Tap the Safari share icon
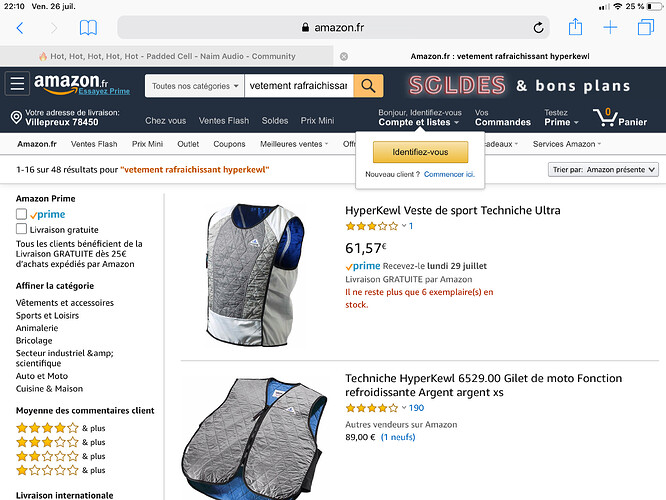Viewport: 666px width, 500px height. pyautogui.click(x=575, y=27)
